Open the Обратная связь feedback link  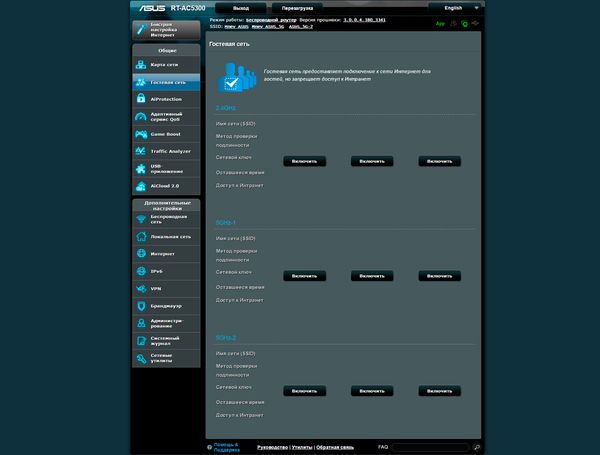click(335, 447)
